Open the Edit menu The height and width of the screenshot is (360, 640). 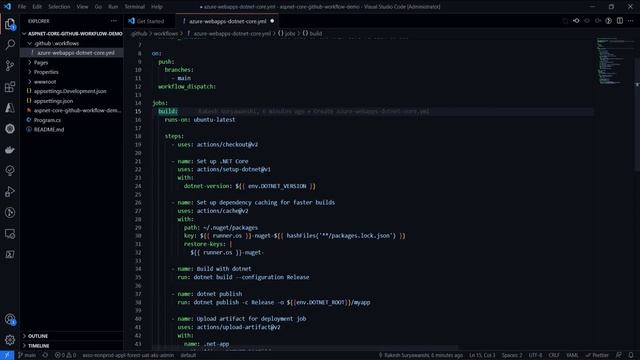(37, 7)
